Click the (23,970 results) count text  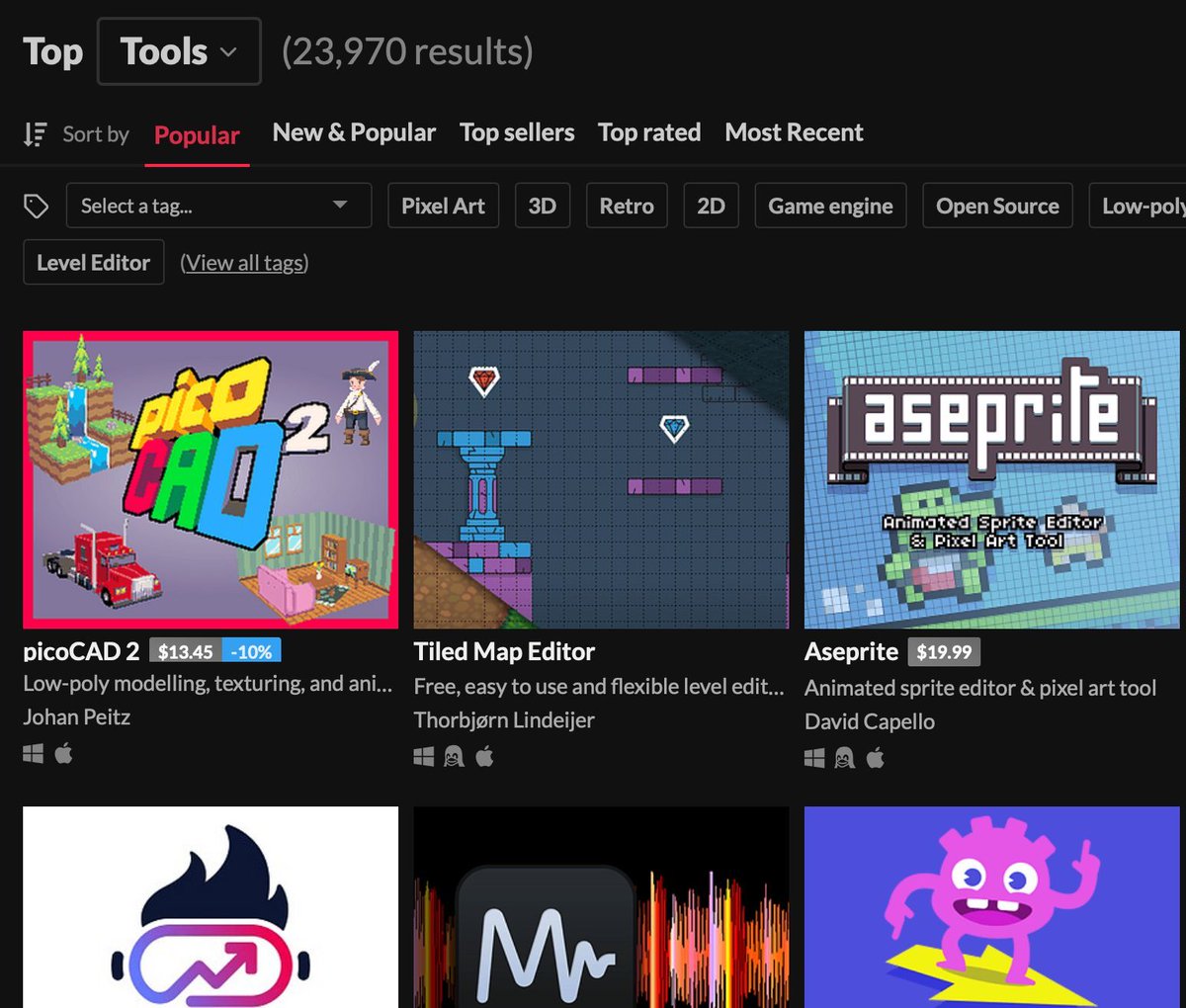click(x=407, y=51)
